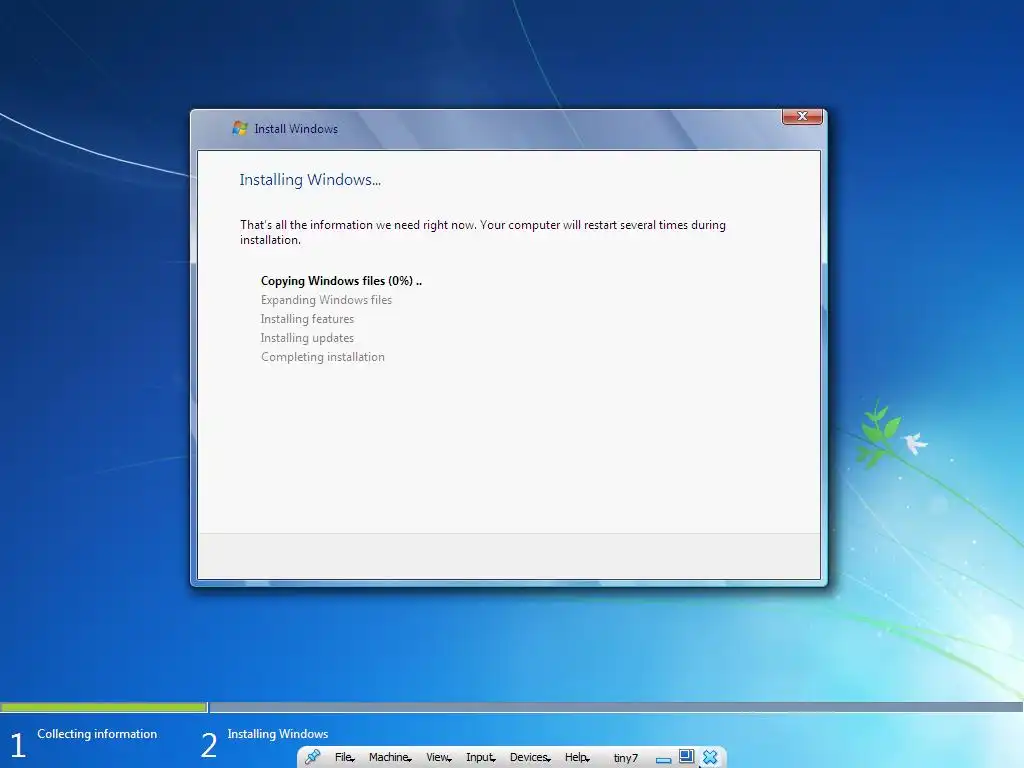Open the Input menu

click(481, 757)
